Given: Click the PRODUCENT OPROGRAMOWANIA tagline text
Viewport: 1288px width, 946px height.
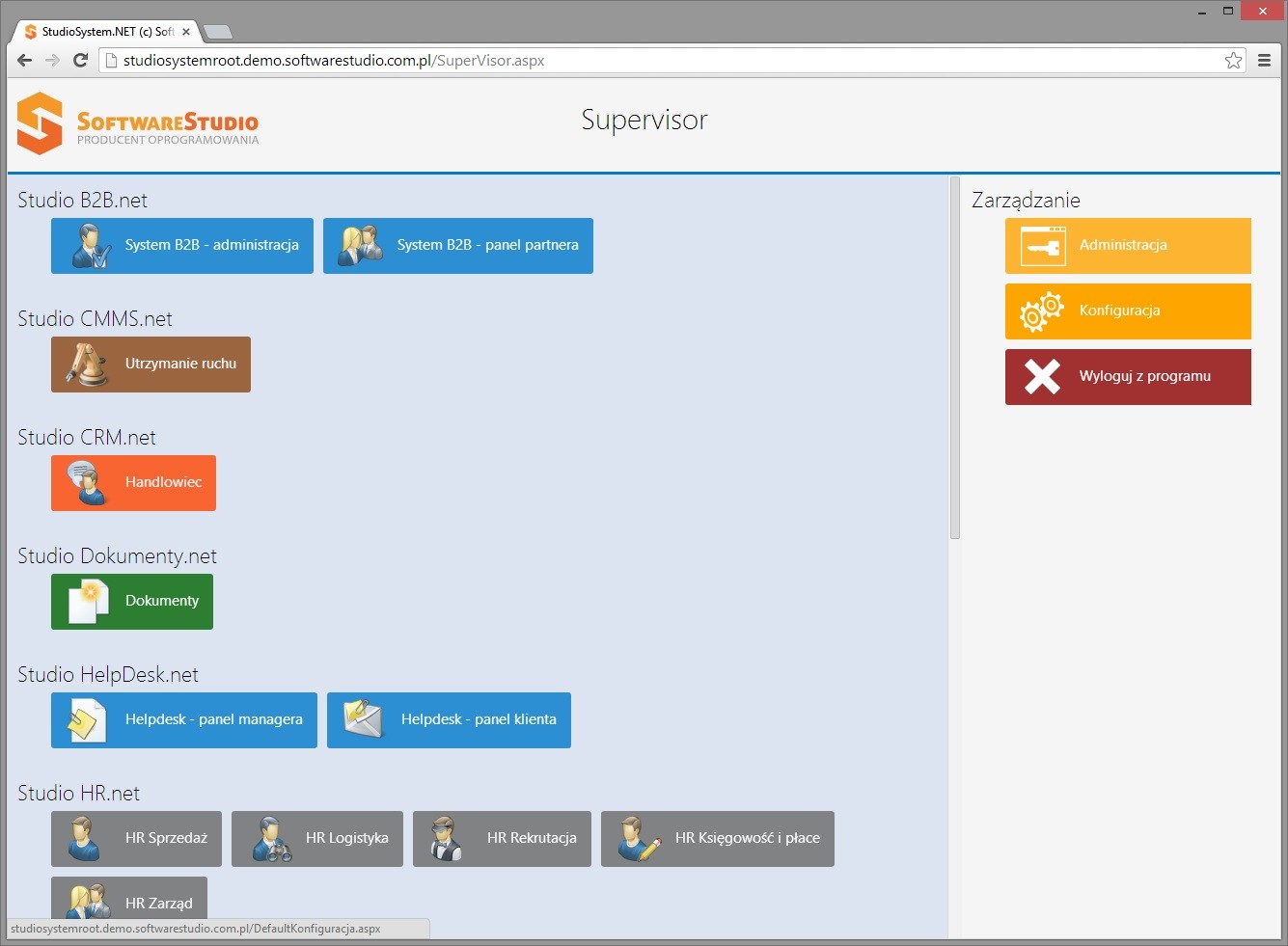Looking at the screenshot, I should coord(168,140).
